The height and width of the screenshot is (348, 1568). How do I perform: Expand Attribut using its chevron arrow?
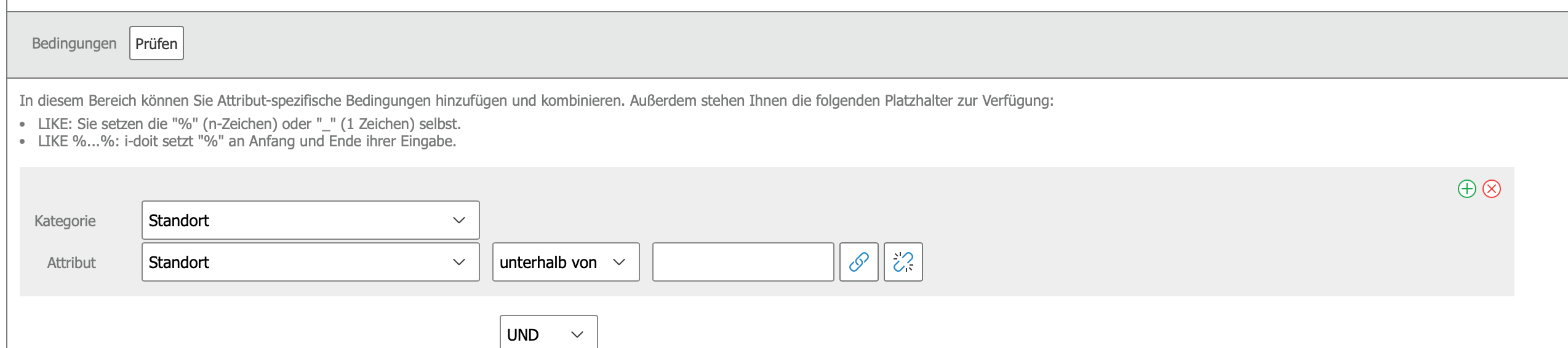(x=459, y=262)
